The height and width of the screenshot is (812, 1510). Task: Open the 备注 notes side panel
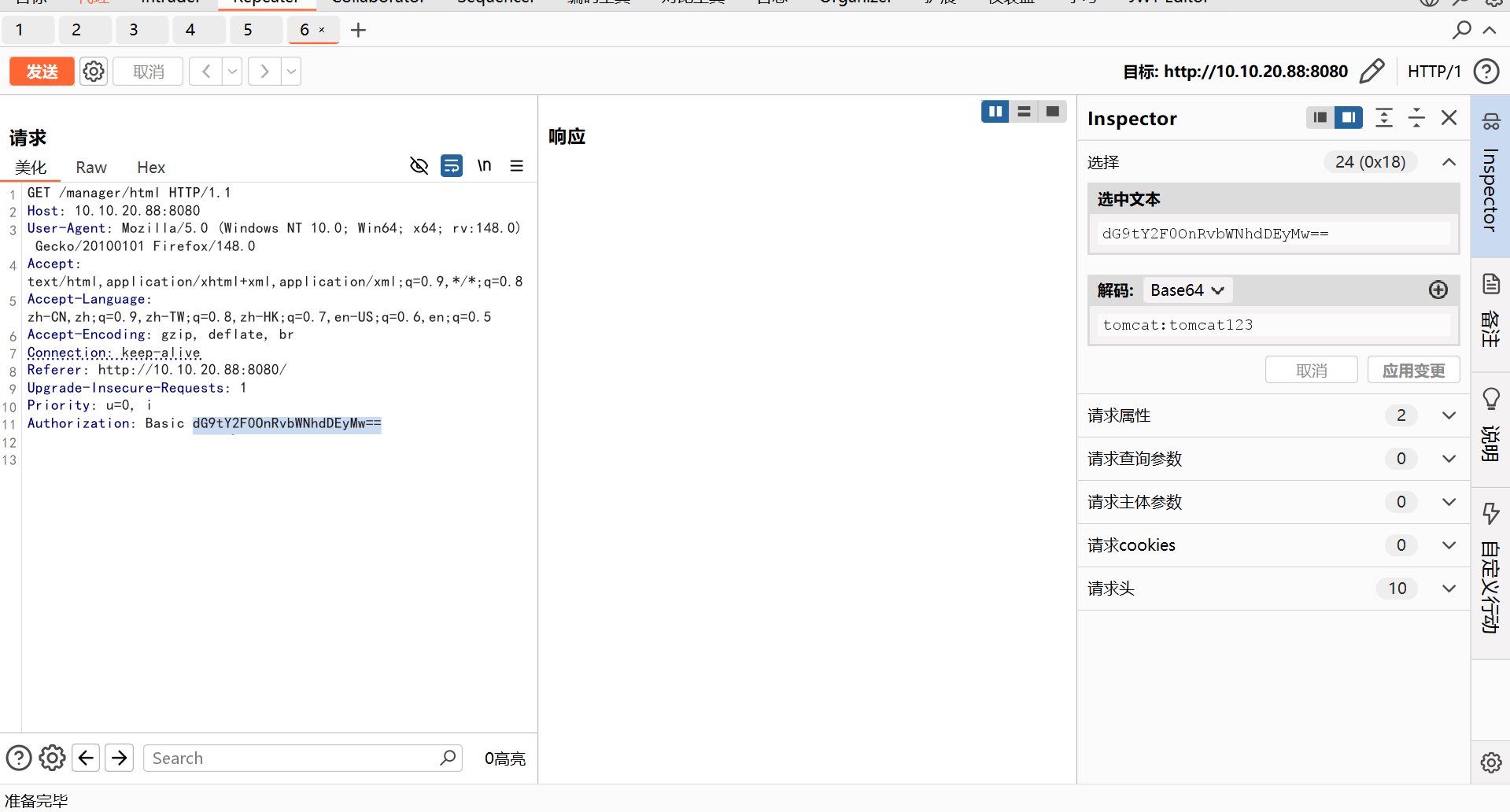[1490, 311]
